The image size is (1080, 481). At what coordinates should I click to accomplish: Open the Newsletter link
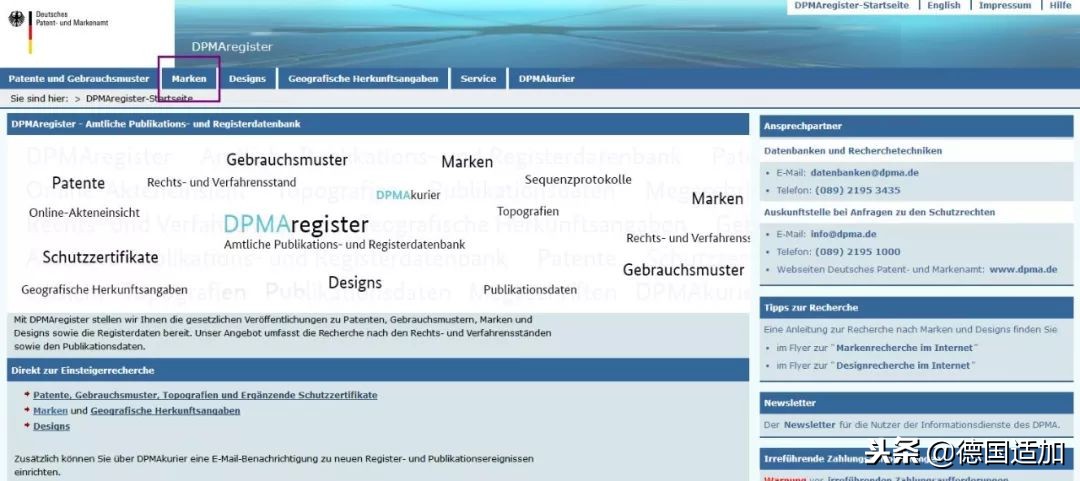pos(809,425)
